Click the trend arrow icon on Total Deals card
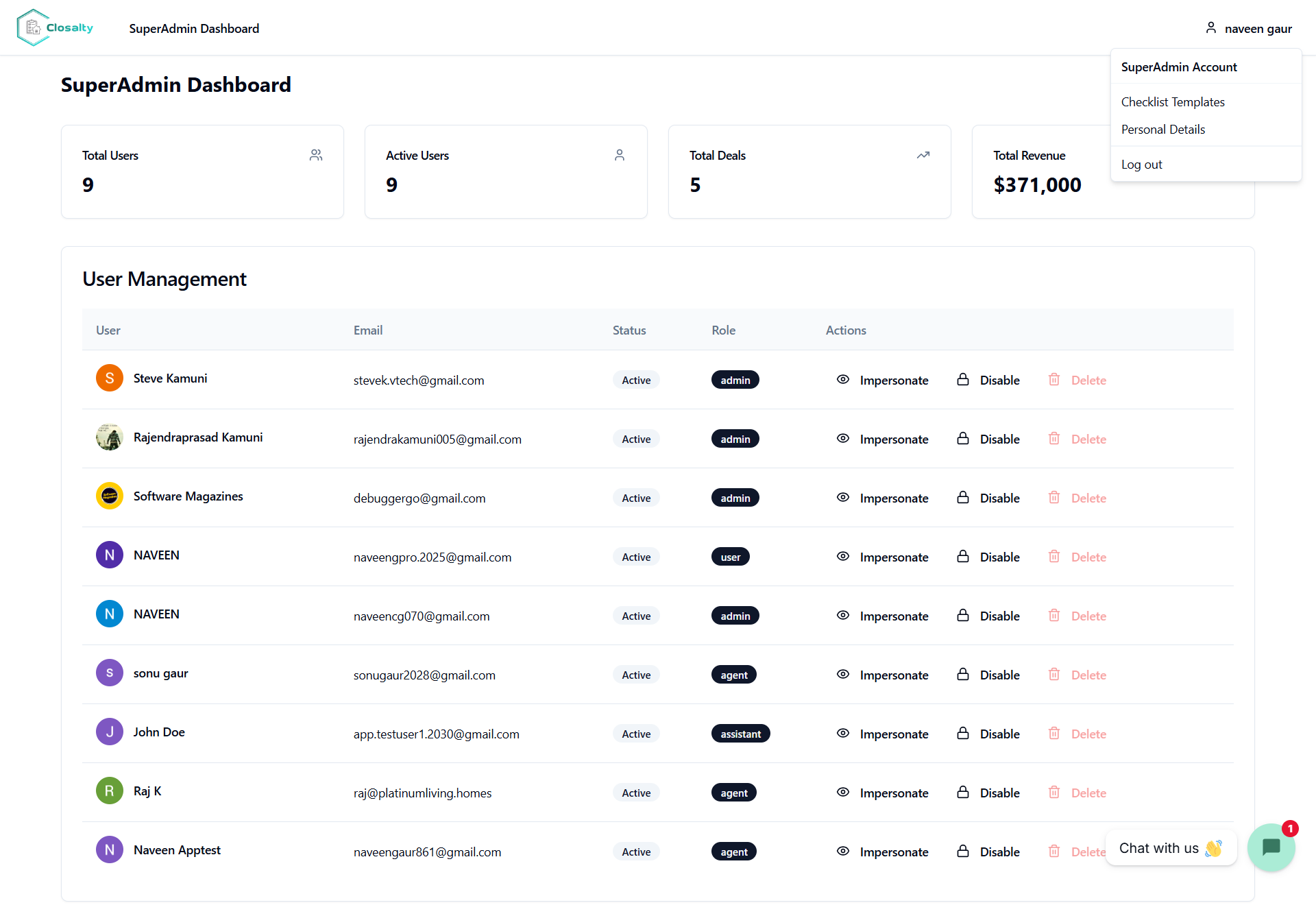Image resolution: width=1316 pixels, height=916 pixels. [x=923, y=155]
